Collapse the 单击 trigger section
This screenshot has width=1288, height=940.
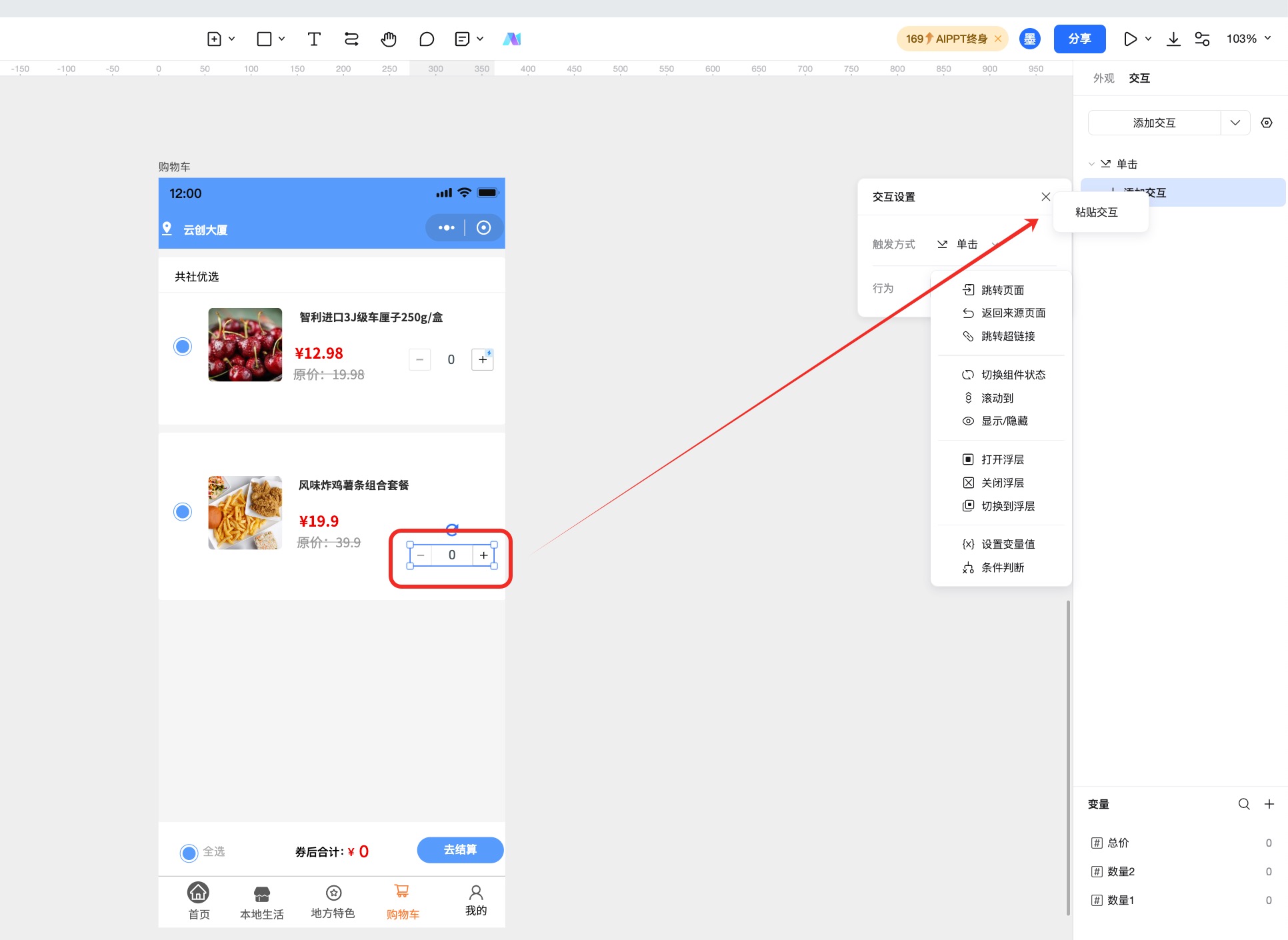tap(1091, 164)
